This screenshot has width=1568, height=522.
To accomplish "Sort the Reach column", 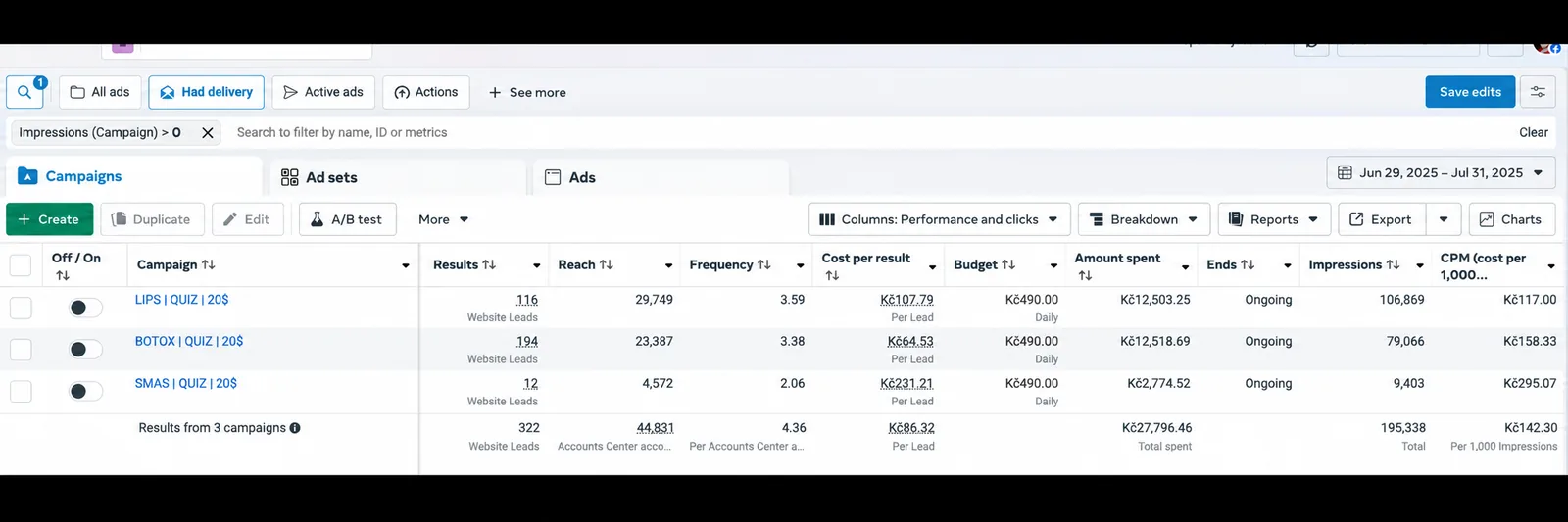I will [607, 264].
